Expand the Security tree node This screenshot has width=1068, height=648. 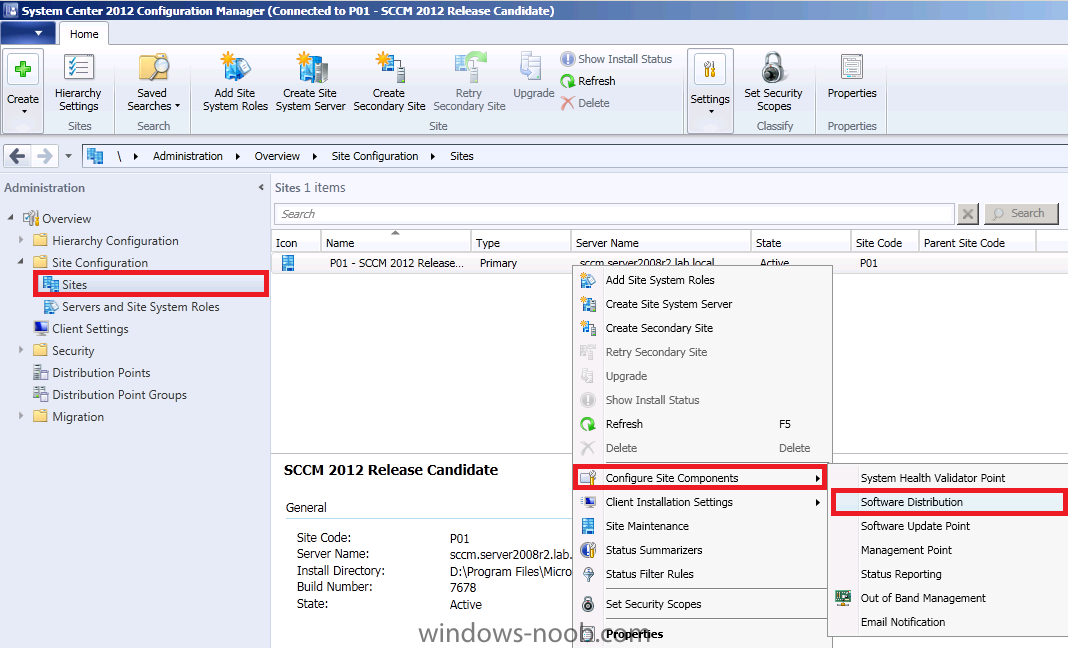pos(20,350)
